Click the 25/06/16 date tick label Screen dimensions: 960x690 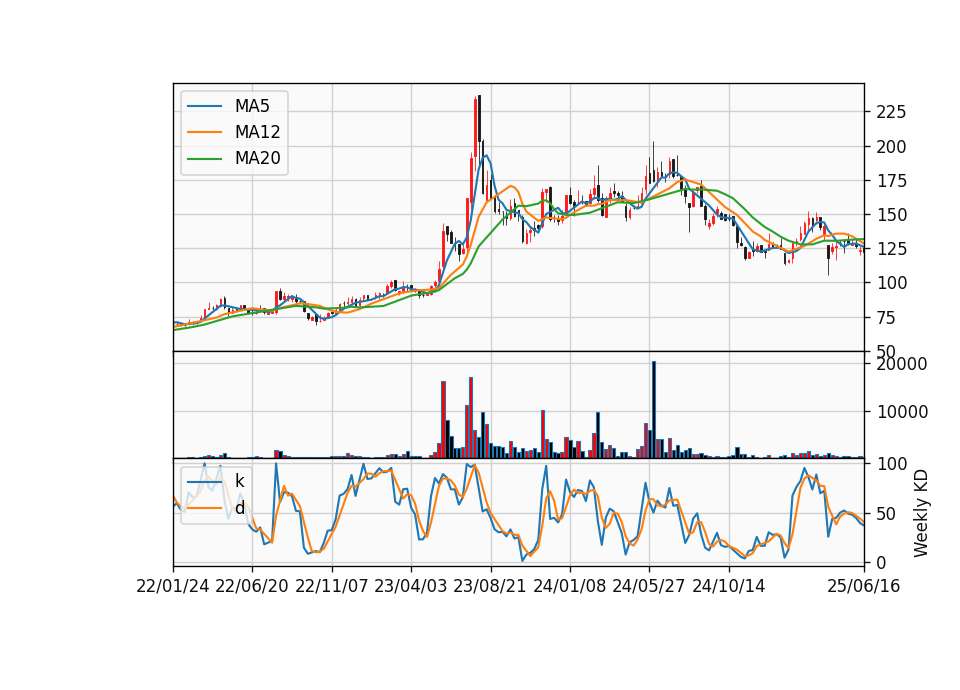[x=864, y=586]
